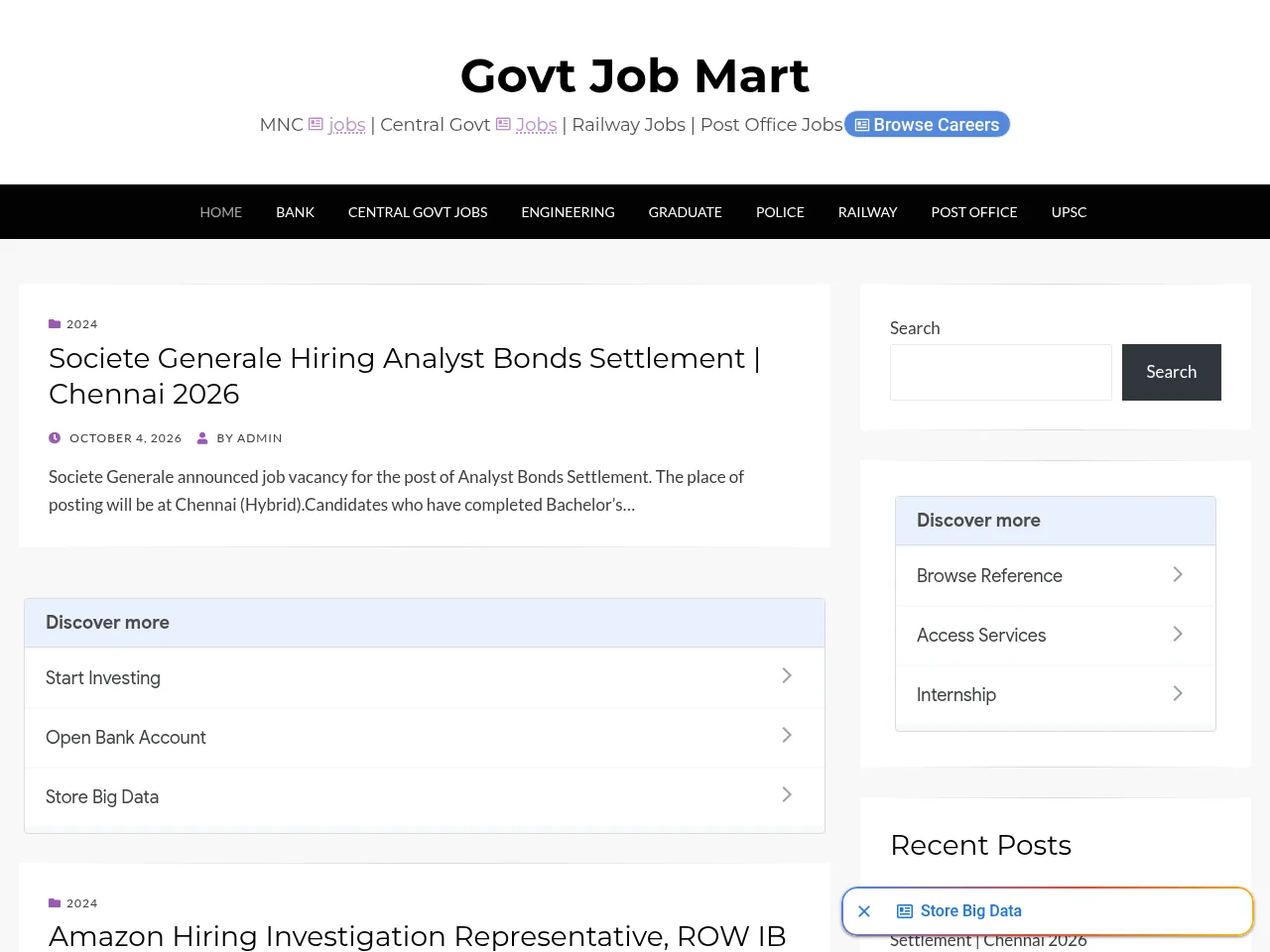Select Access Services in sidebar list
This screenshot has height=952, width=1270.
pyautogui.click(x=981, y=636)
